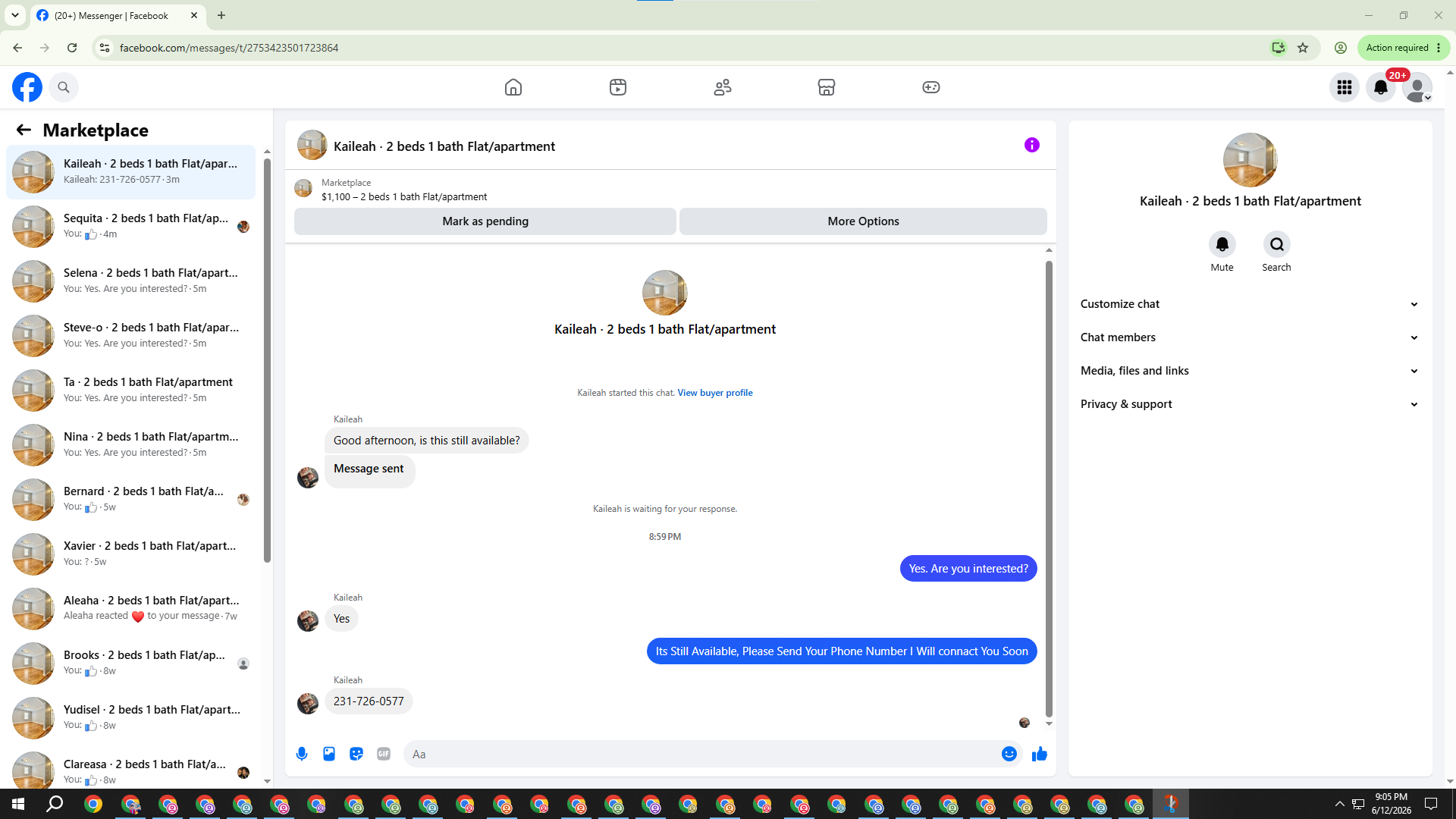The height and width of the screenshot is (819, 1456).
Task: Click the conversation list scrollbar
Action: (267, 360)
